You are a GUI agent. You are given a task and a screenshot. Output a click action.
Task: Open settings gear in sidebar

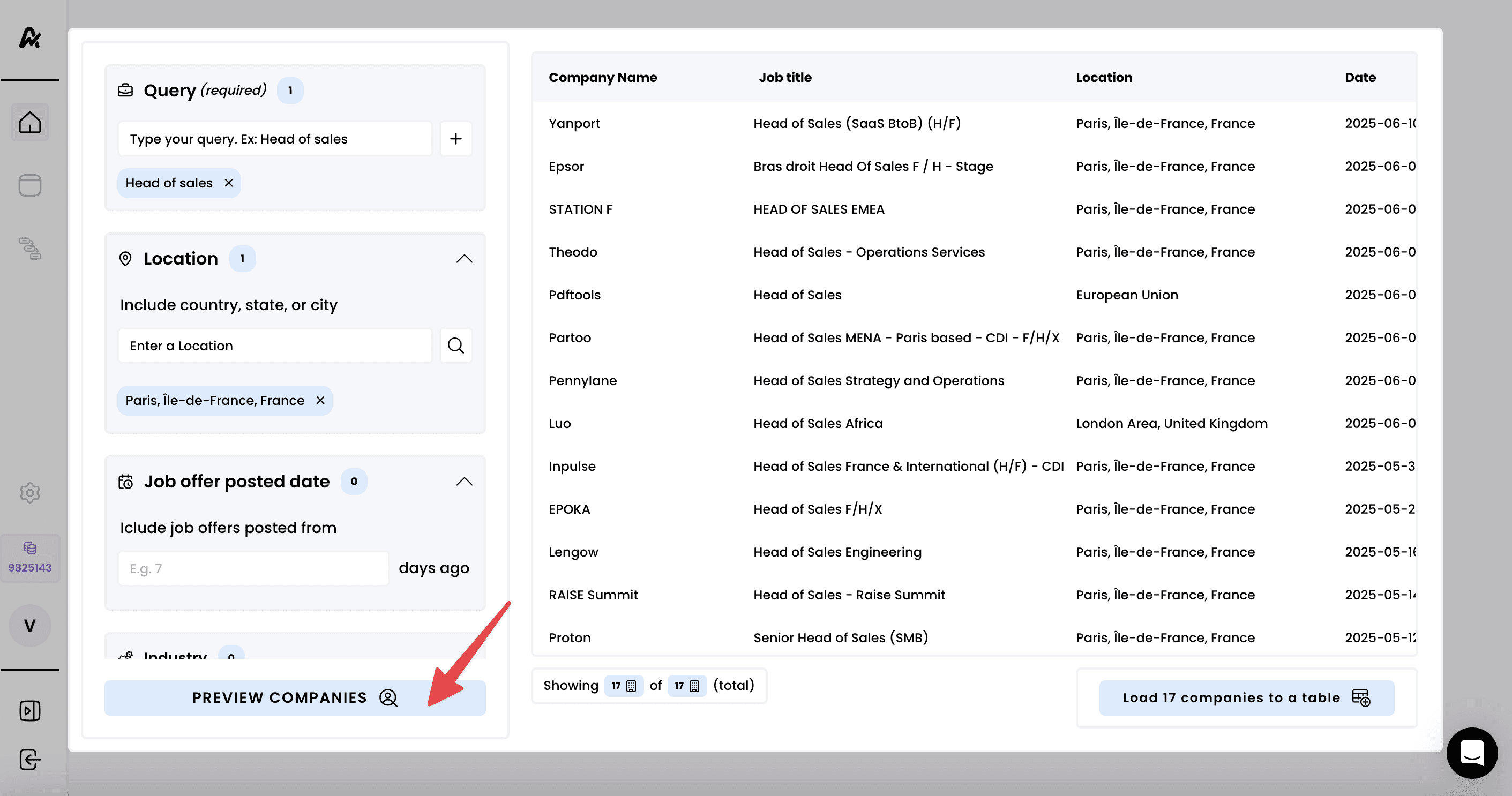point(30,492)
